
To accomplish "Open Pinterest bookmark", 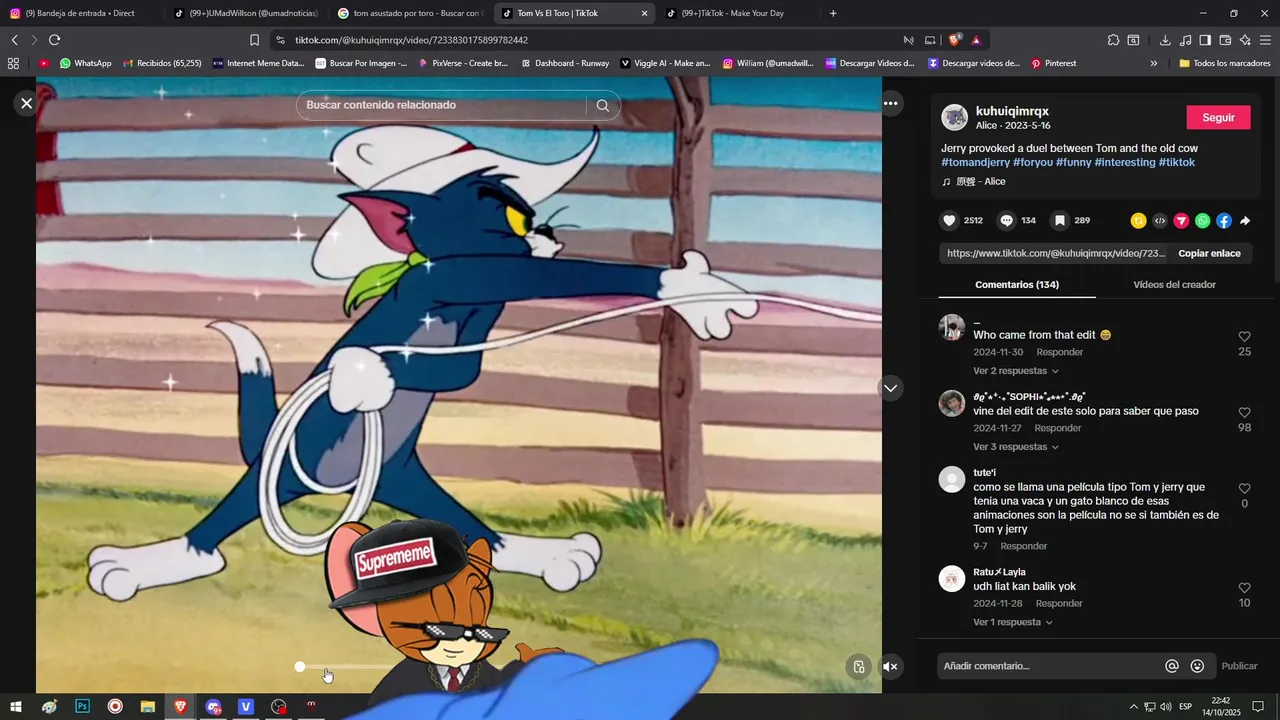I will tap(1053, 63).
